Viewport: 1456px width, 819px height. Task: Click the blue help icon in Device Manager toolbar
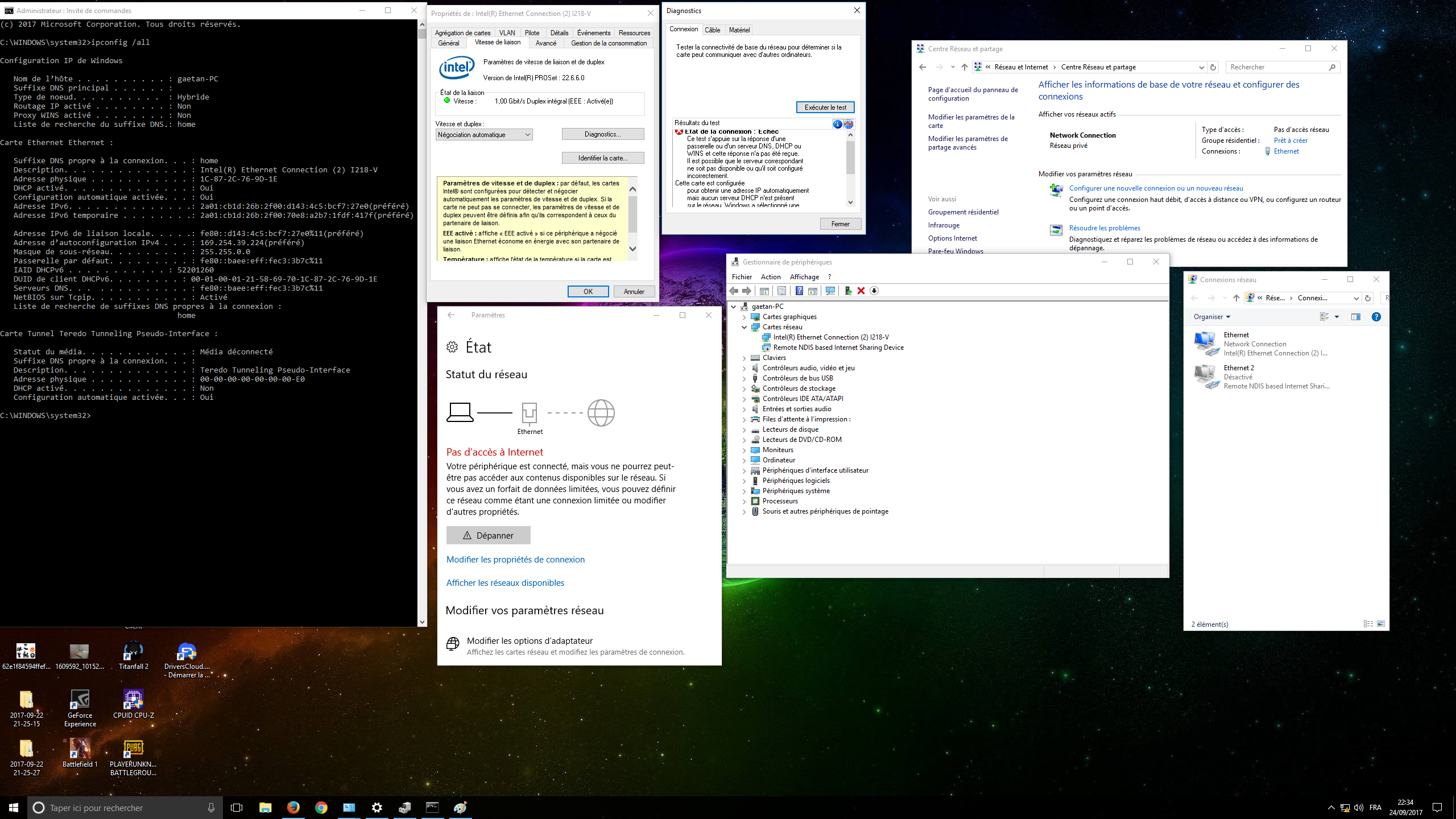799,291
